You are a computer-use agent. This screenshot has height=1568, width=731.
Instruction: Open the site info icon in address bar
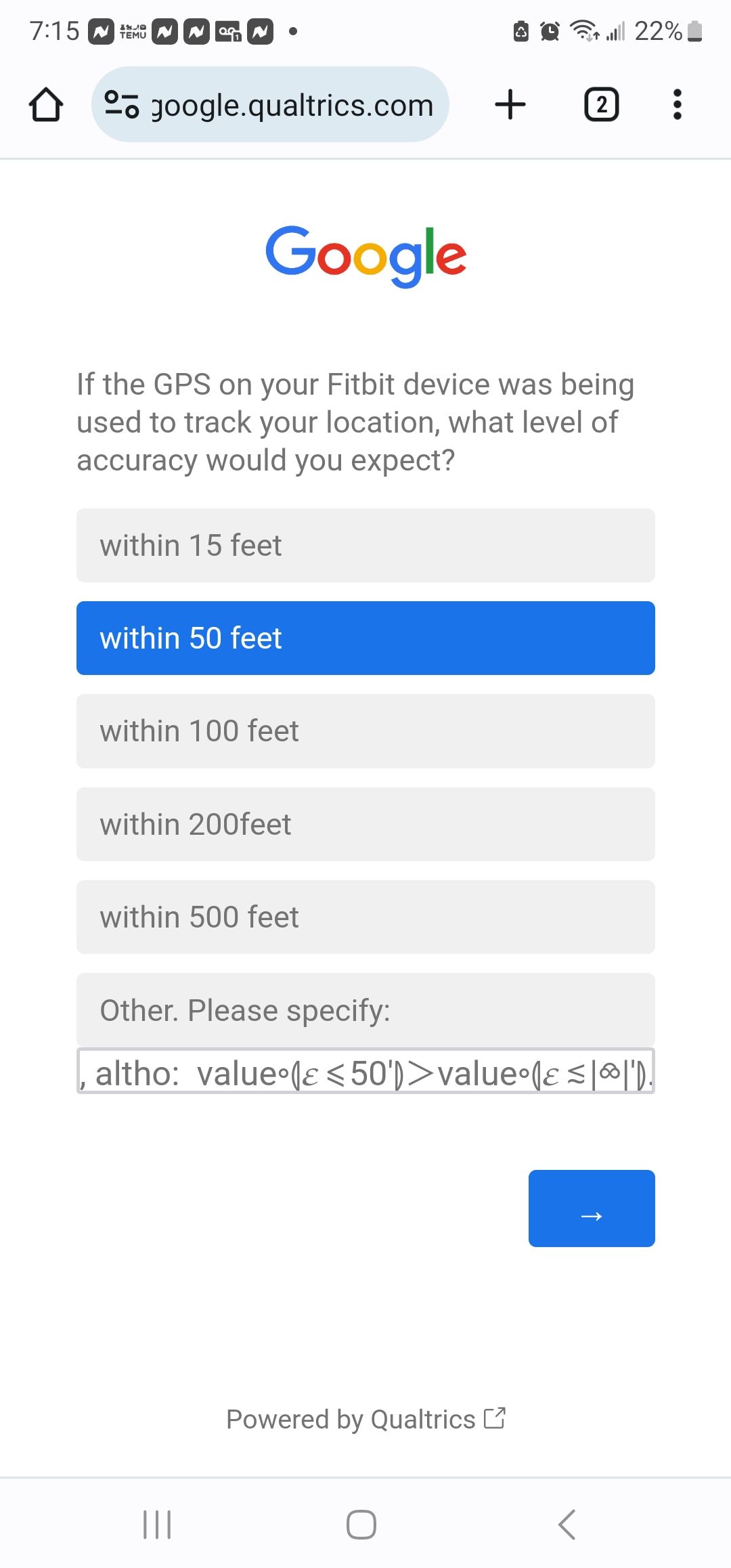click(x=122, y=105)
